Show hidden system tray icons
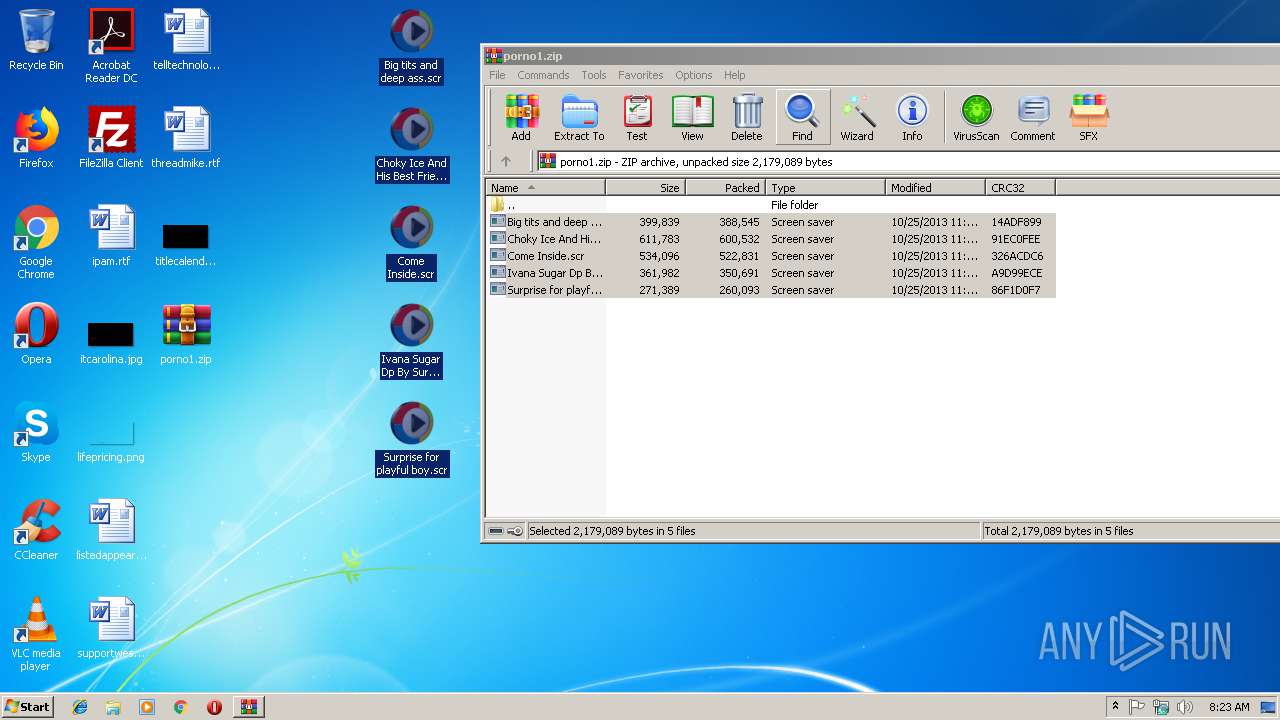Screen dimensions: 1280x720 coord(1115,707)
